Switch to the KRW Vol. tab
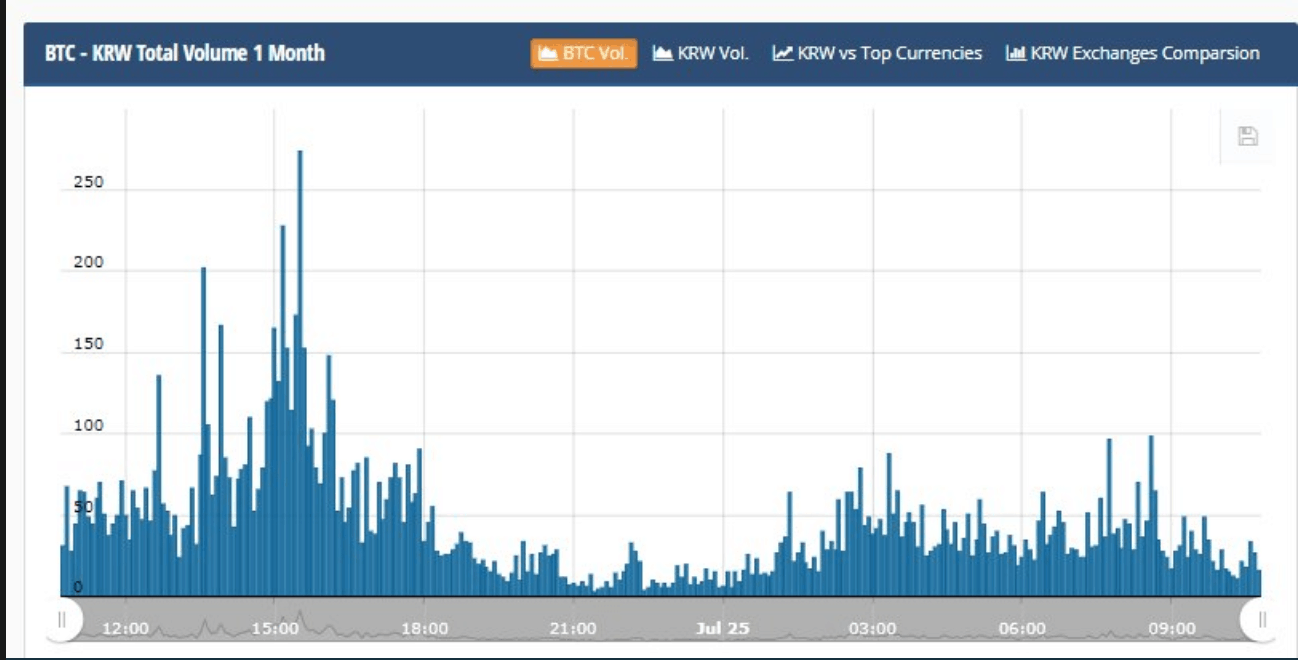Screen dimensions: 1298x660 click(x=701, y=53)
